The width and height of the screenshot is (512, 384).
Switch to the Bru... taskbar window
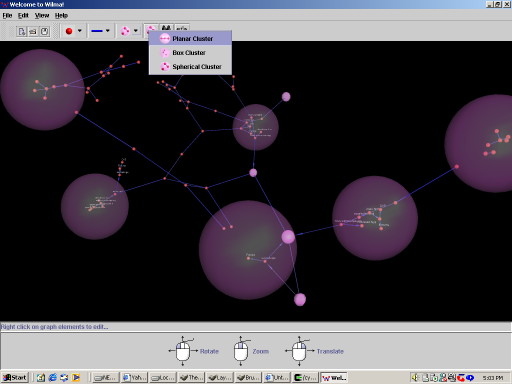(x=248, y=377)
